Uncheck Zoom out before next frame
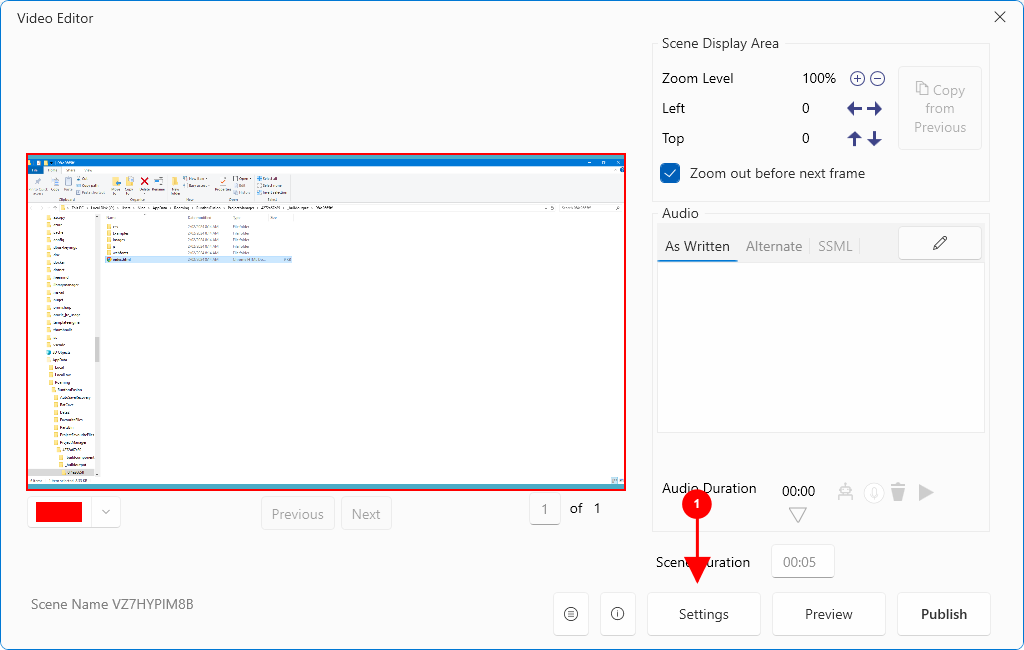Viewport: 1024px width, 650px height. (x=670, y=173)
